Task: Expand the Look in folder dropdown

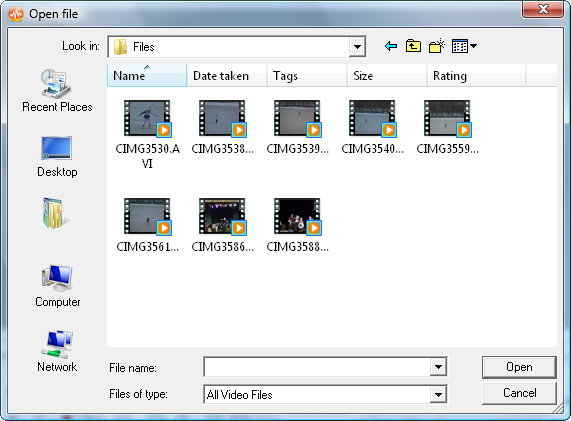Action: (357, 47)
